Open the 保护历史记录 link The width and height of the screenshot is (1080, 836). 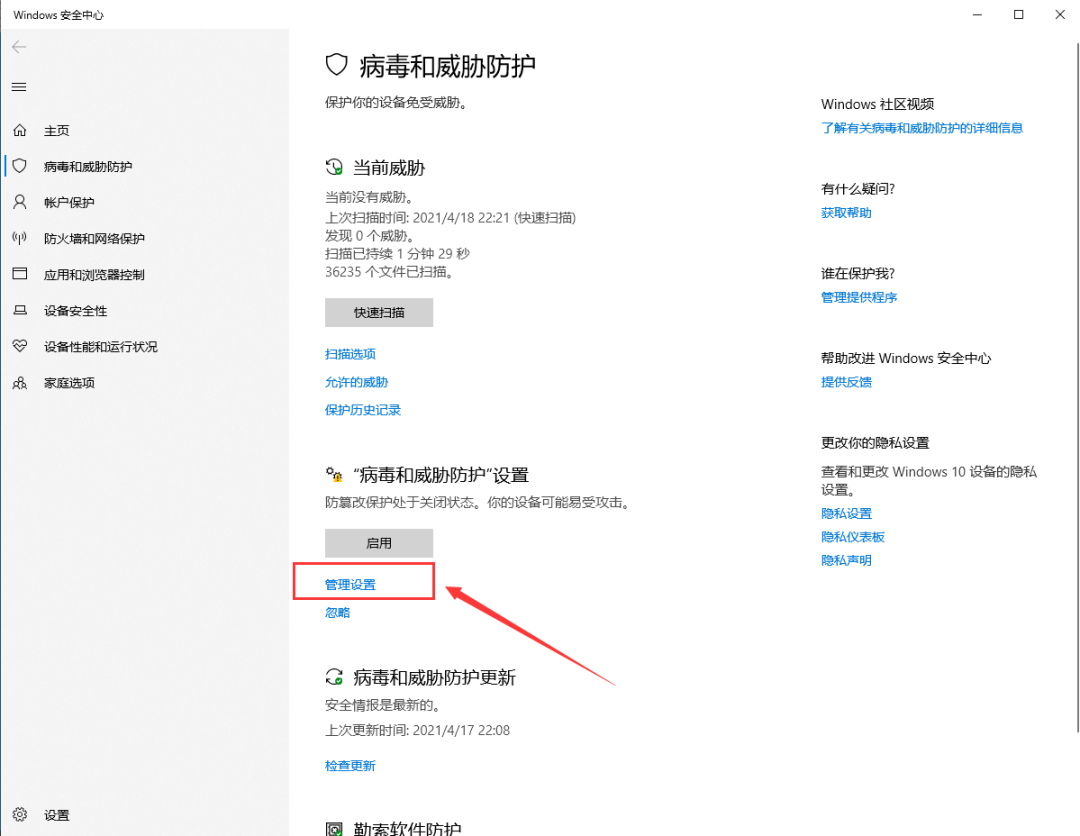point(363,410)
